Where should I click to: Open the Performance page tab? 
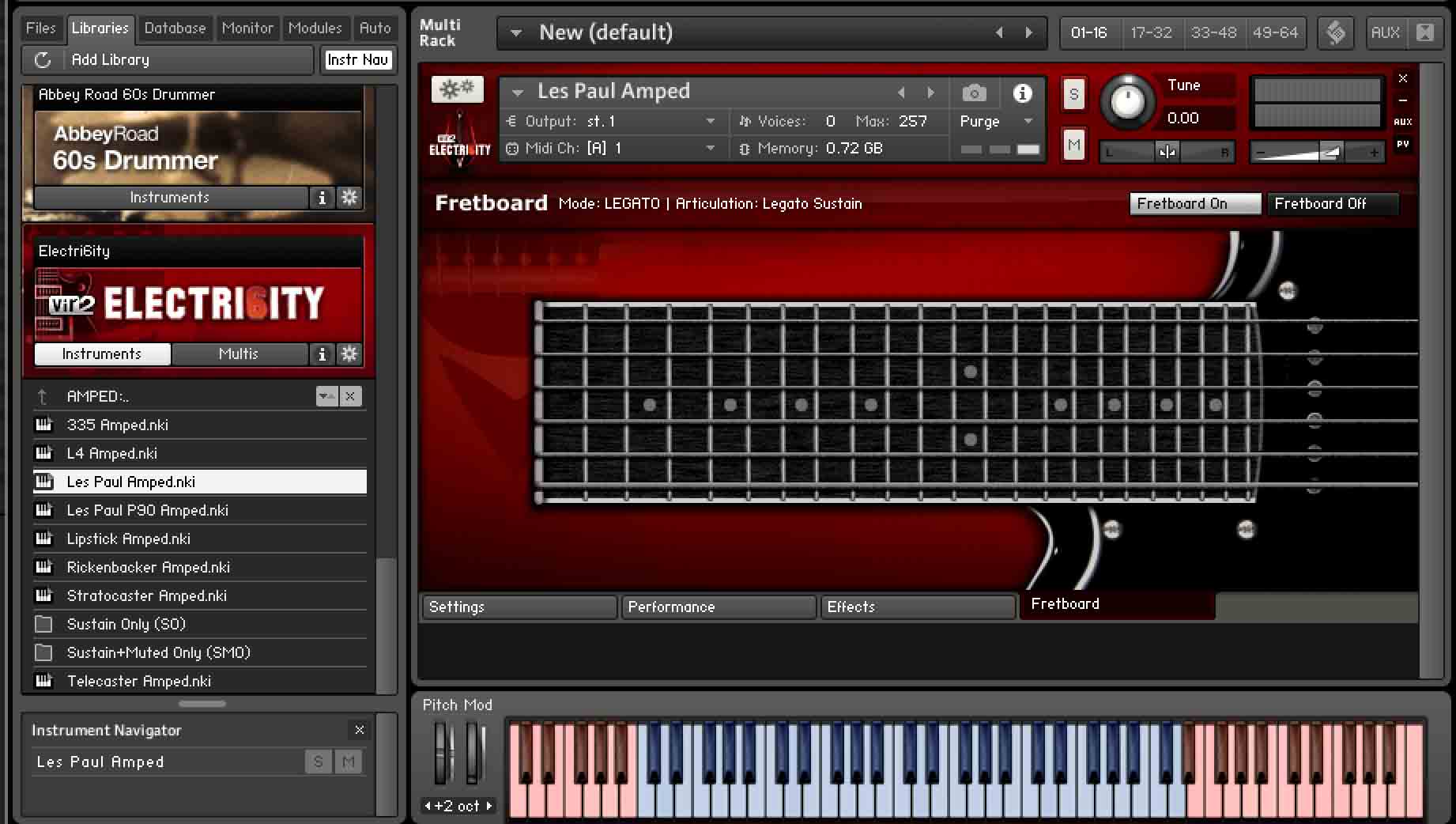[x=719, y=607]
